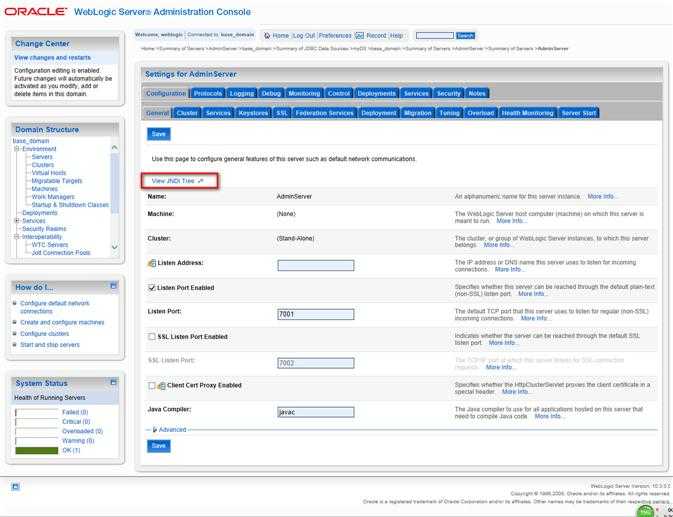Open the Protocols tab

(208, 93)
